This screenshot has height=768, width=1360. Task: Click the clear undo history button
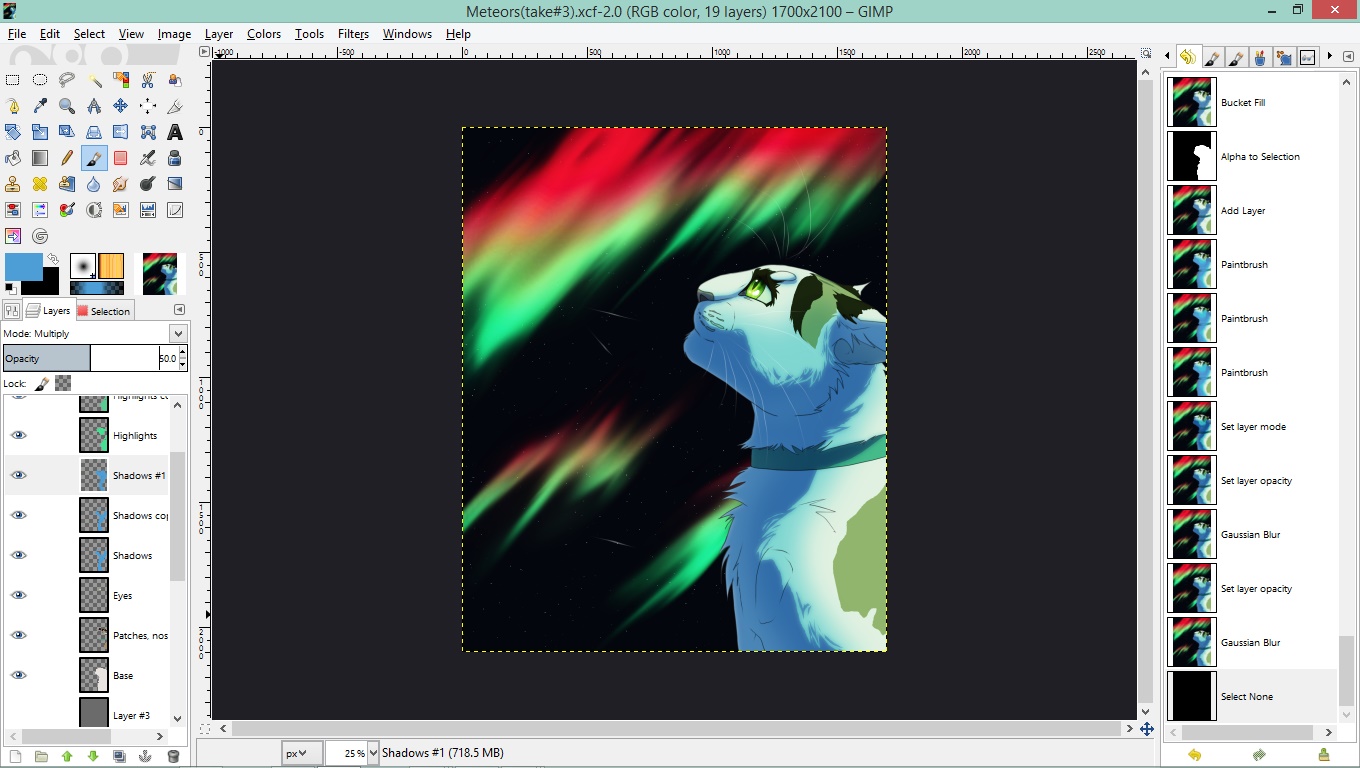pos(1324,755)
